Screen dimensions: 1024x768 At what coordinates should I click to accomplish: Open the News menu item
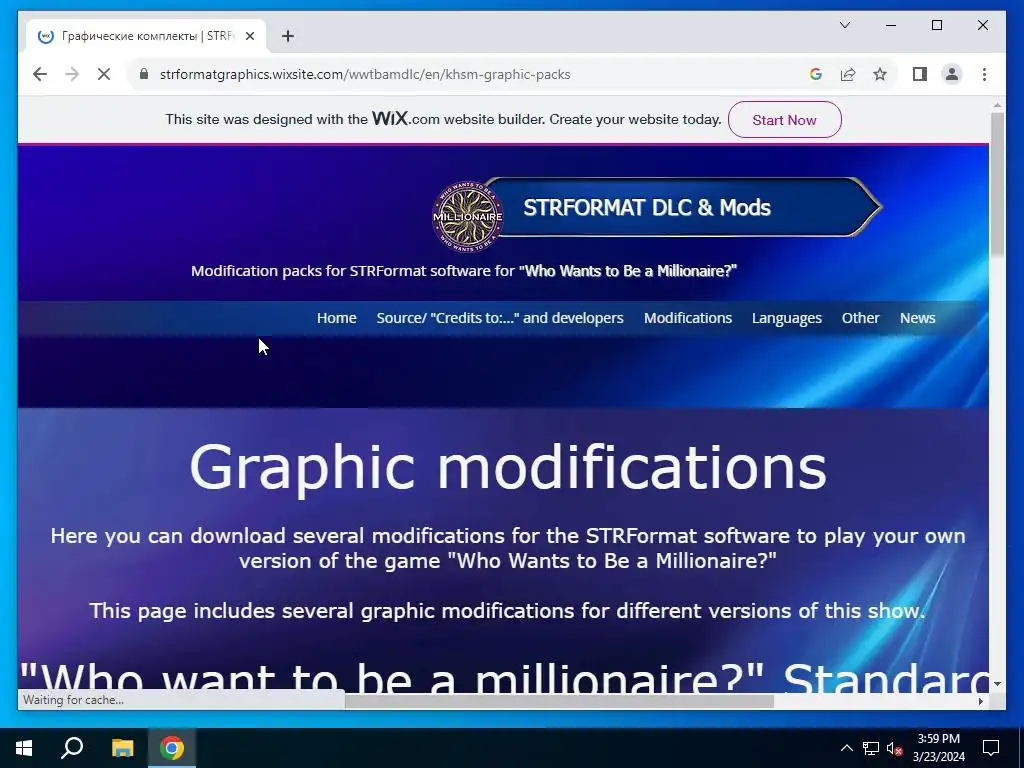918,318
